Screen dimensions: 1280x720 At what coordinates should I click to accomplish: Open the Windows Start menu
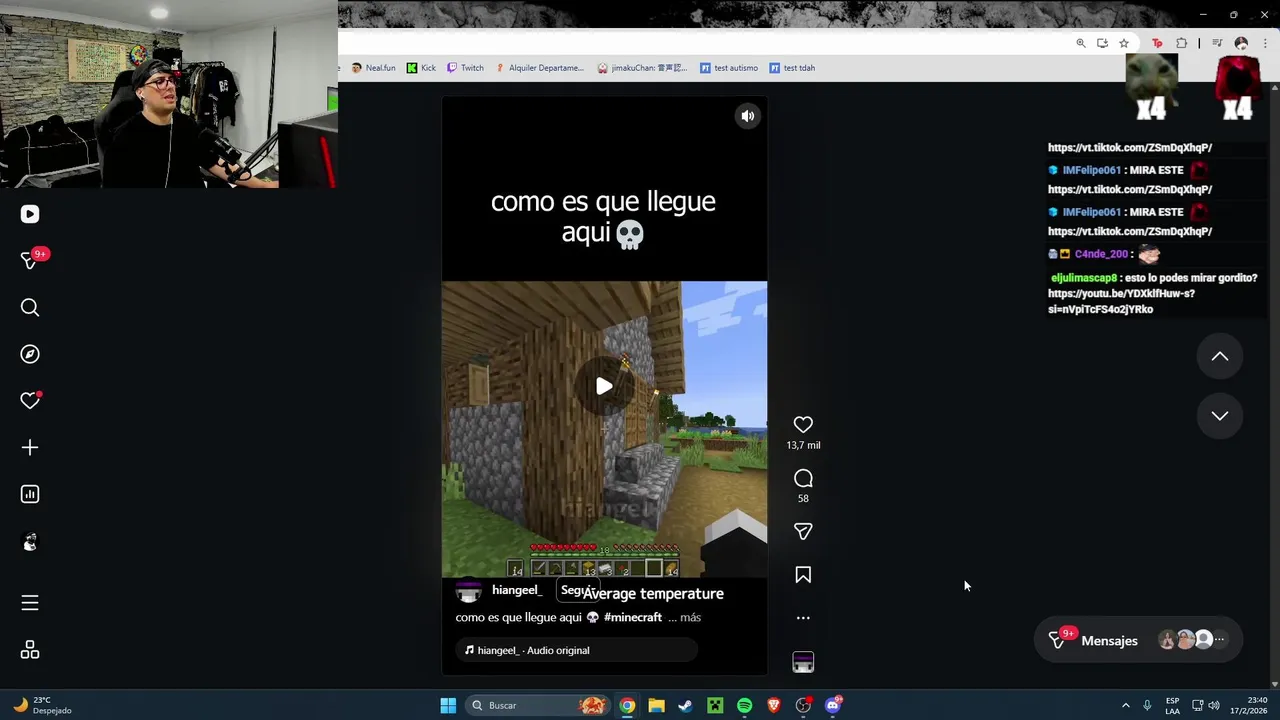(448, 706)
